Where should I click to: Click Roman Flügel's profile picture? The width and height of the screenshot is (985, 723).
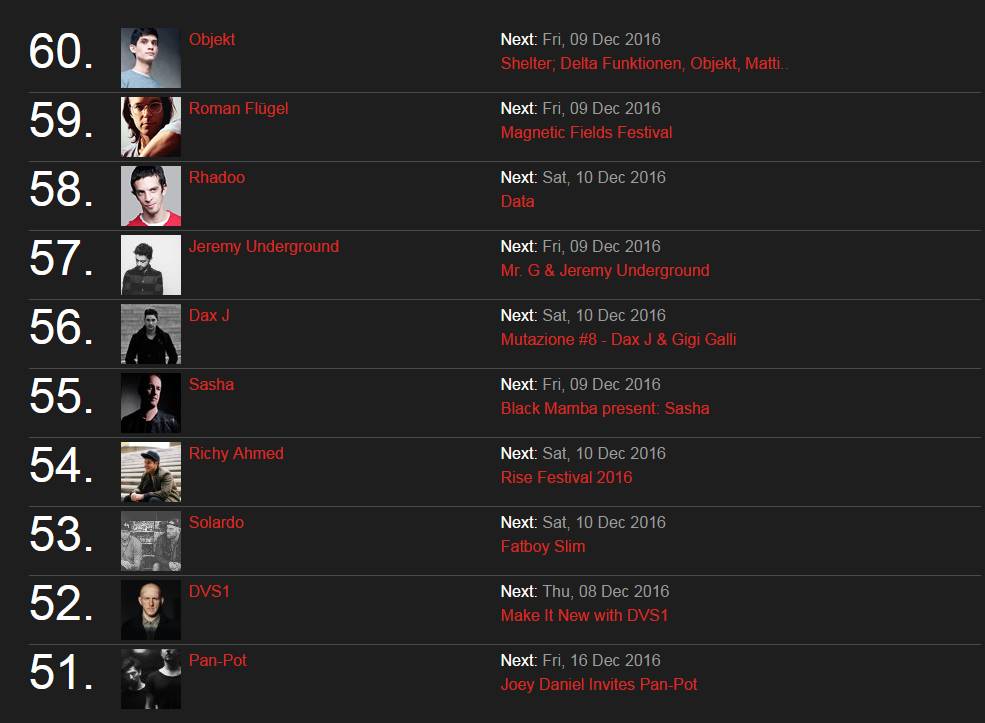pos(151,127)
